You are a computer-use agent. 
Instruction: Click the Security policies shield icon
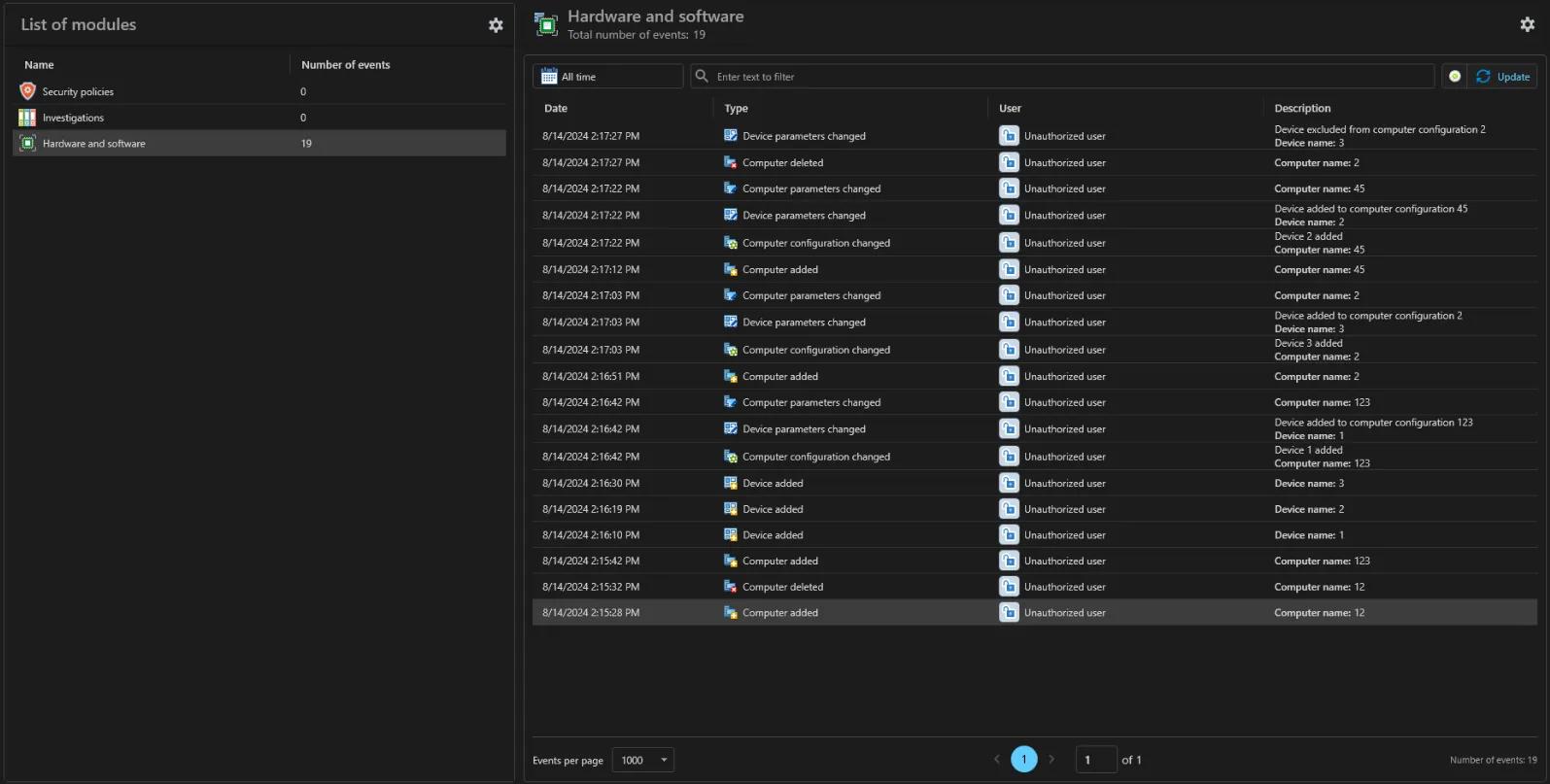tap(27, 91)
